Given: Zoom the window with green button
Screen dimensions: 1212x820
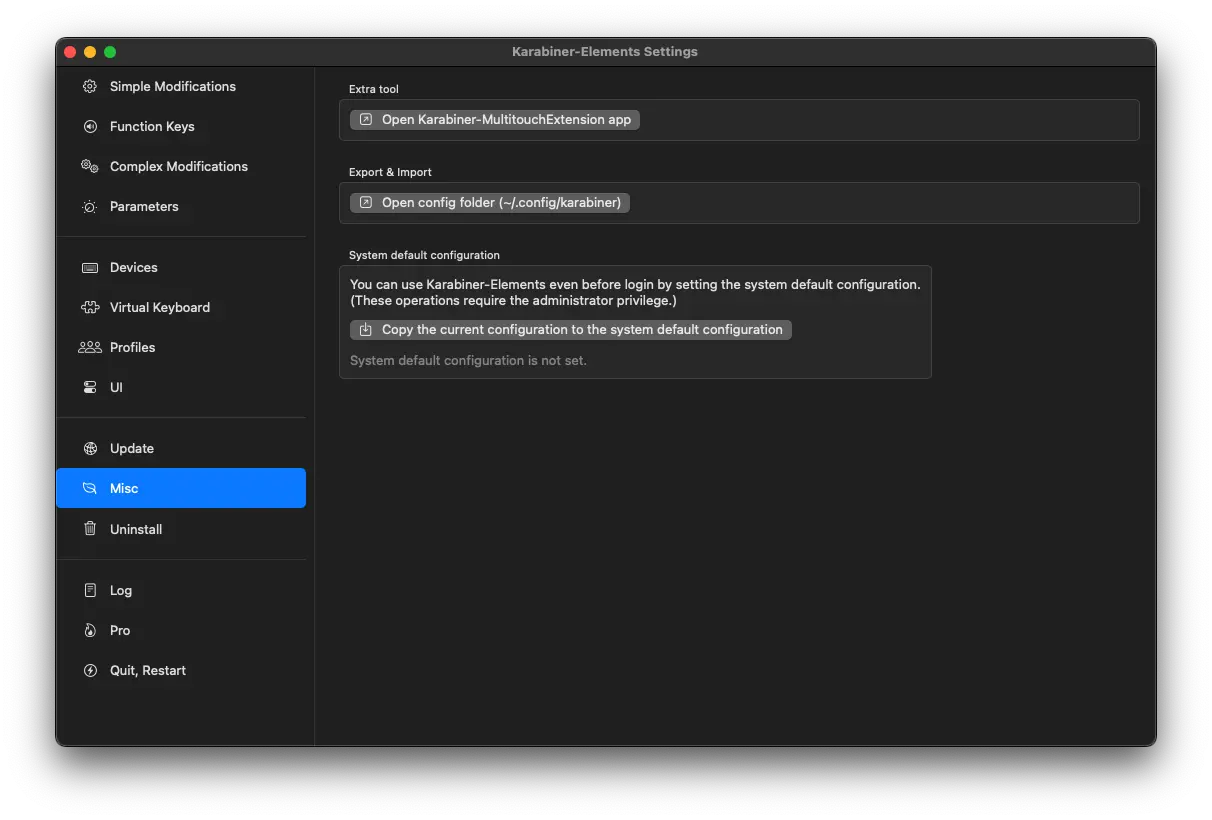Looking at the screenshot, I should pos(110,51).
